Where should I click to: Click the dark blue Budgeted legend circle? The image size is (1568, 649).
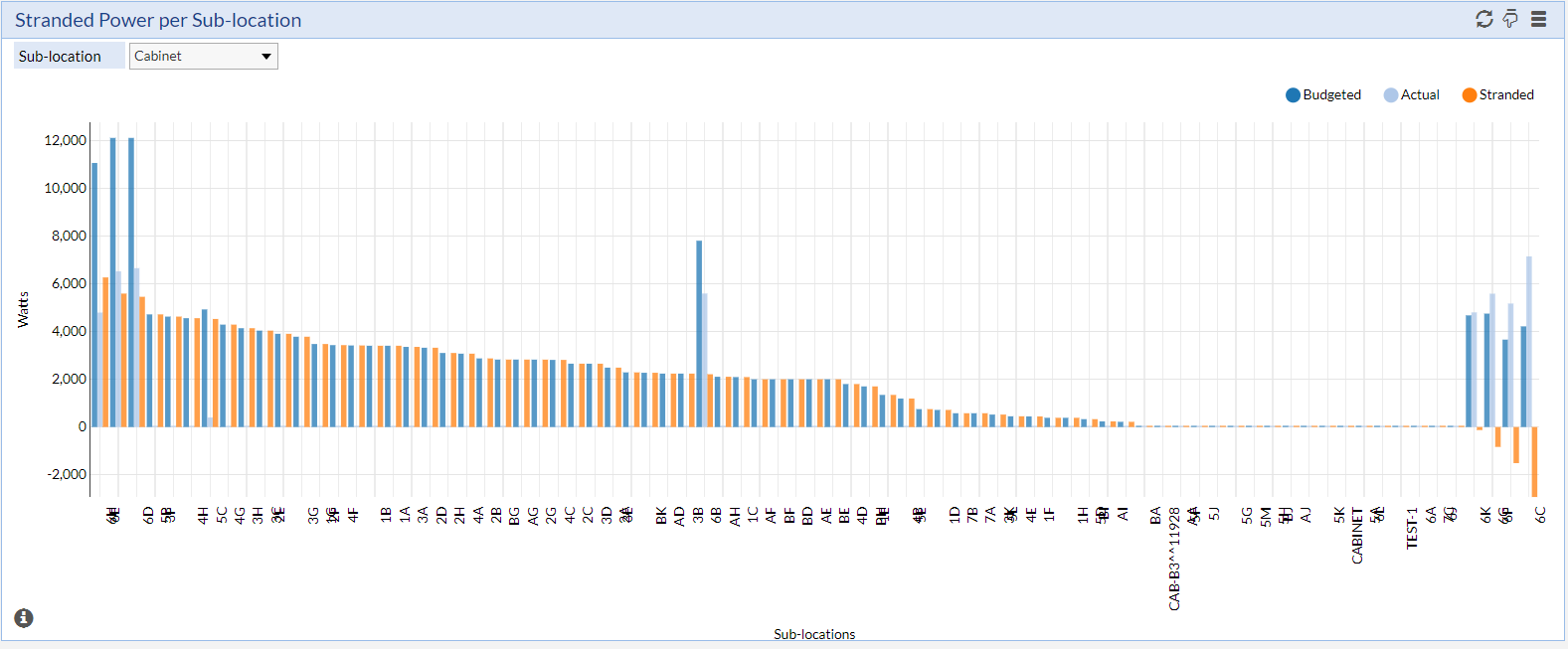tap(1293, 95)
